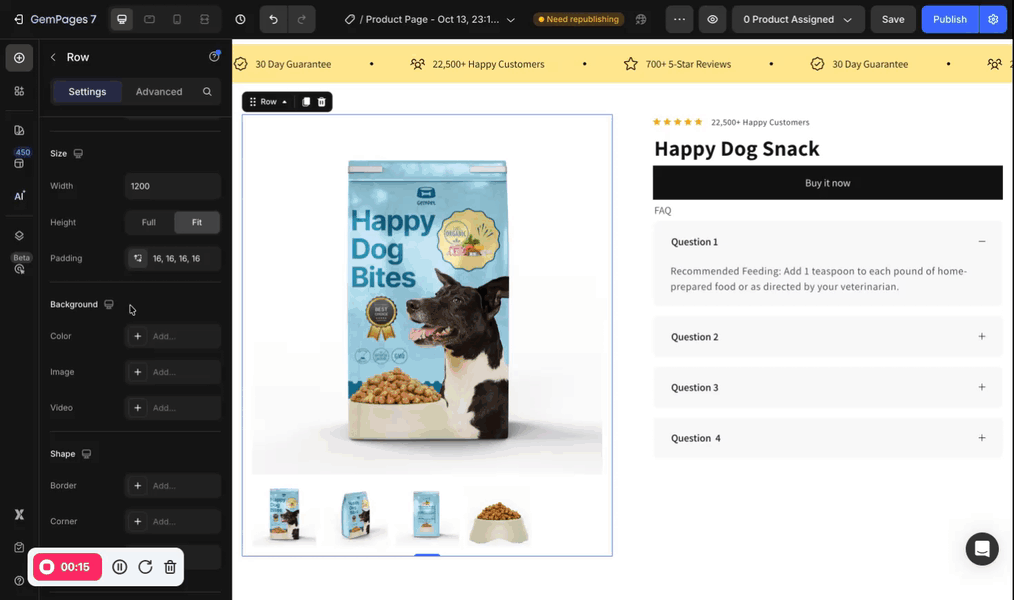Undo the last change
Screen dimensions: 1014x600
(273, 19)
